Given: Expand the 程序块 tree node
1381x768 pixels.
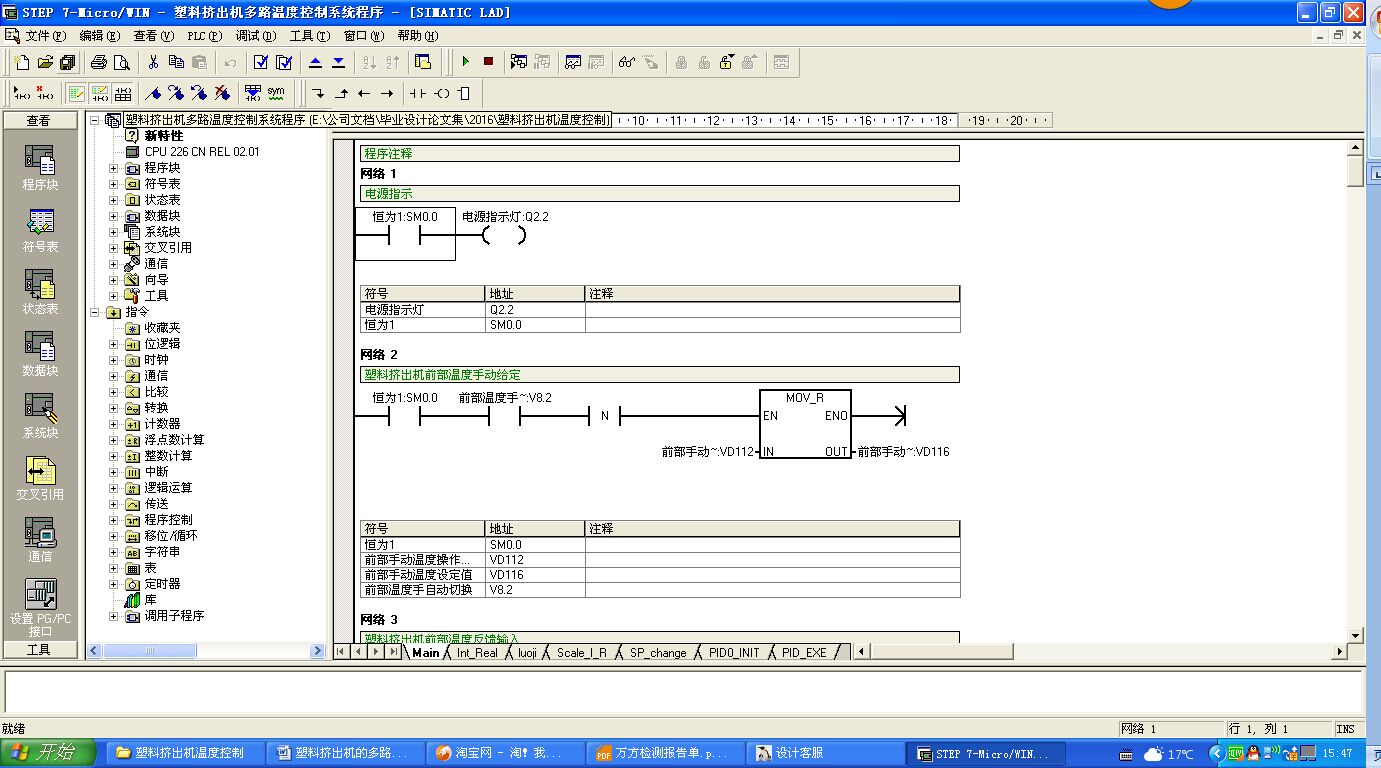Looking at the screenshot, I should coord(113,168).
